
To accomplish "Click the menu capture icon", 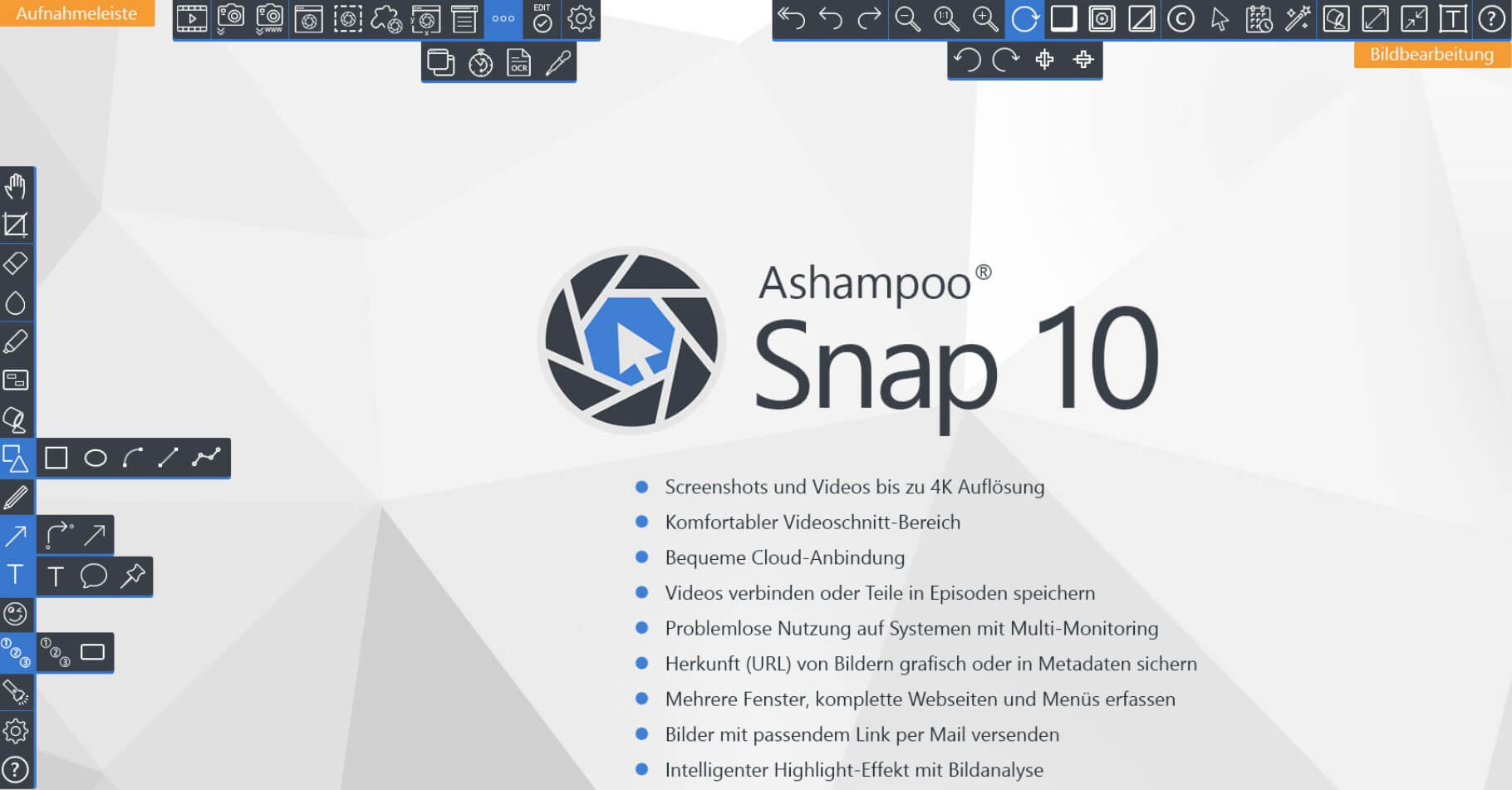I will (464, 18).
